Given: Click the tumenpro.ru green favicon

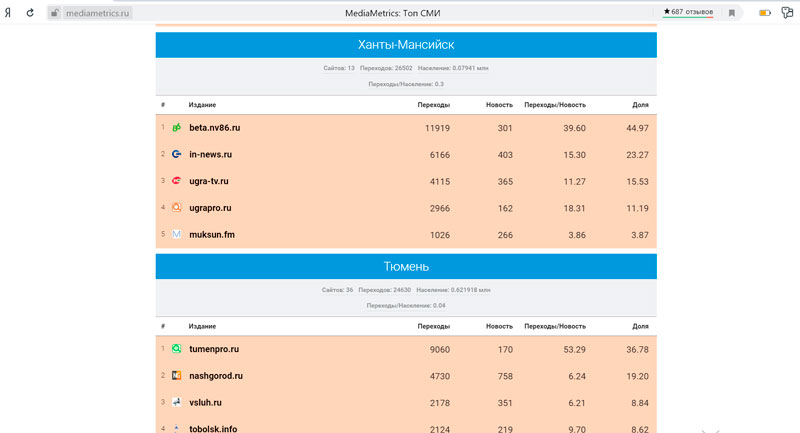Looking at the screenshot, I should pos(177,349).
